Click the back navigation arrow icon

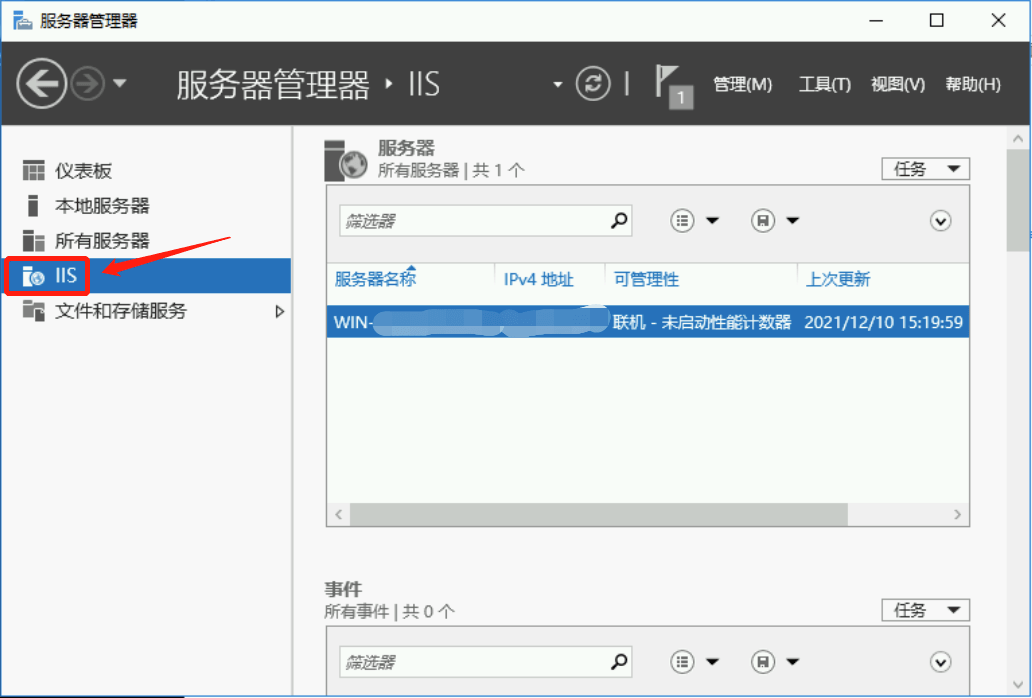(42, 84)
